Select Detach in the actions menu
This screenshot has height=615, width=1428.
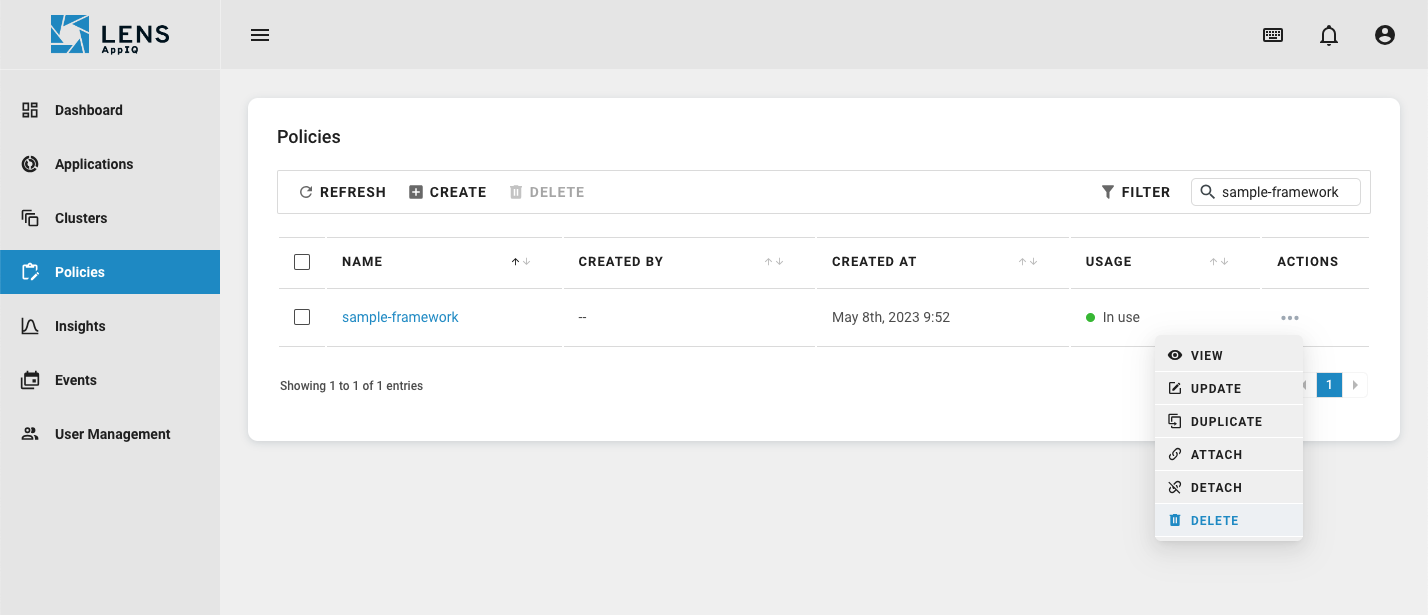(x=1229, y=487)
